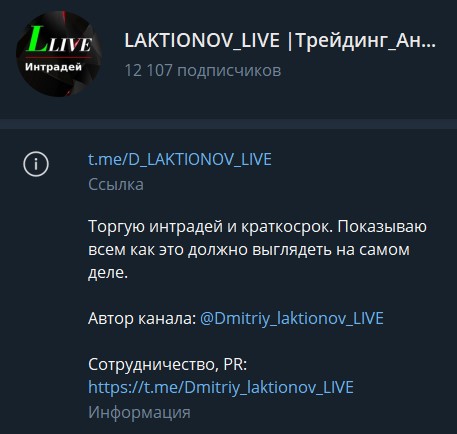This screenshot has width=457, height=434.
Task: Open the @Dmitriy_laktionov_LIVE author mention
Action: (292, 318)
